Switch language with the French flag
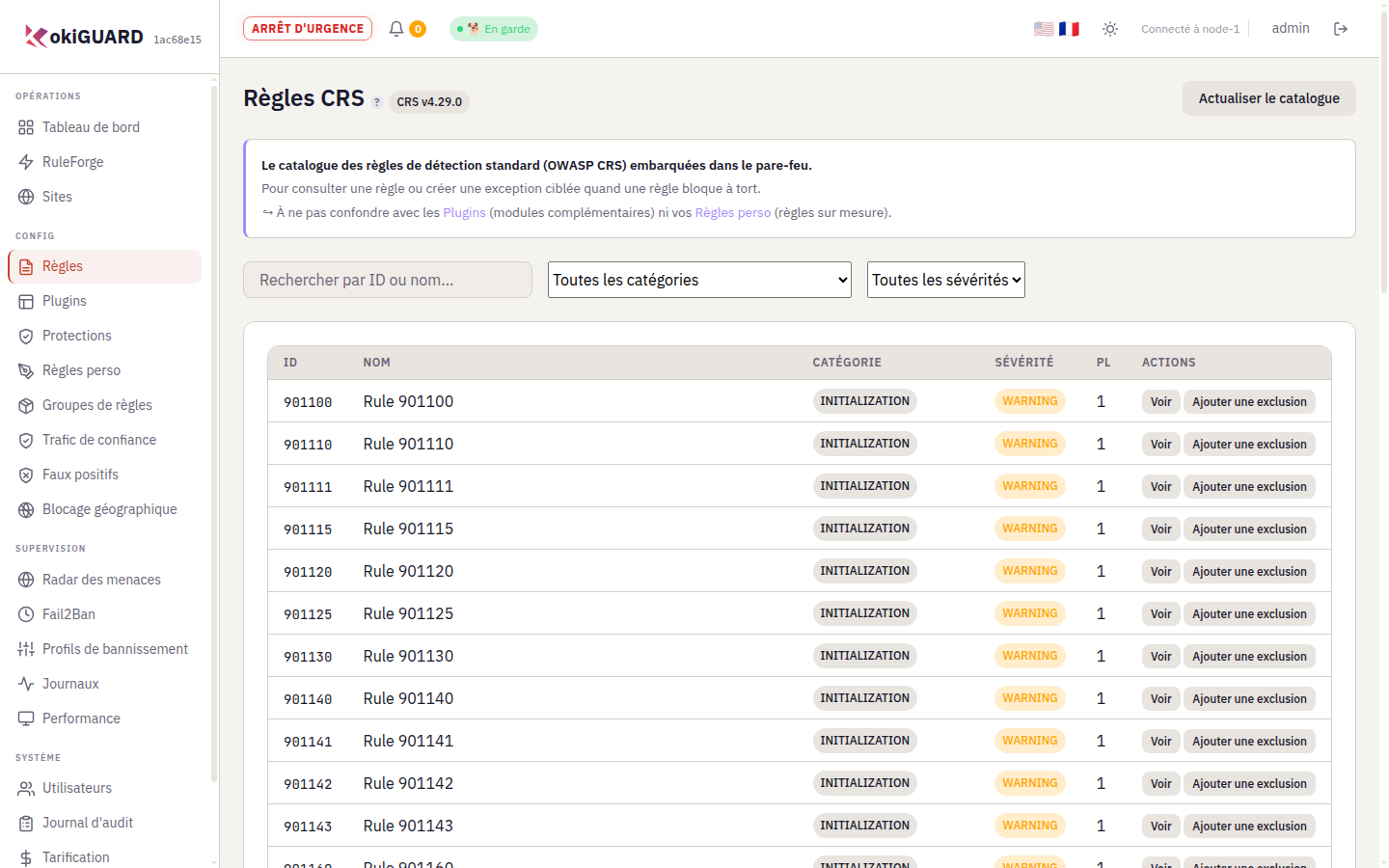 pos(1069,29)
